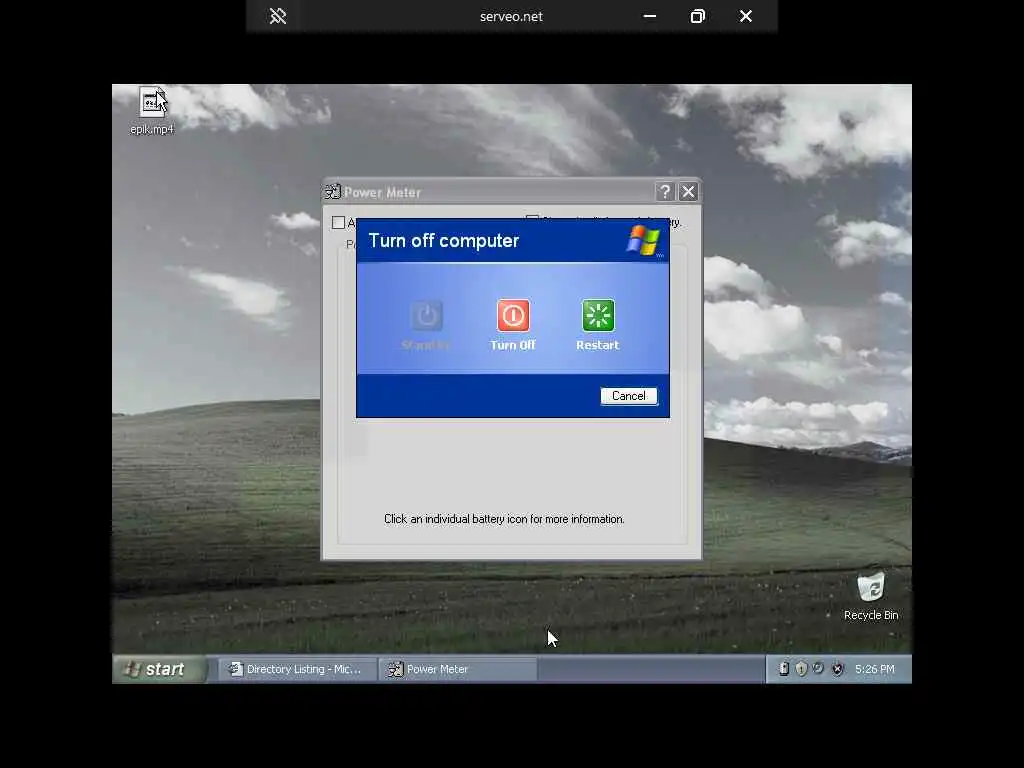Switch to Directory Listing taskbar window
The height and width of the screenshot is (768, 1024).
pyautogui.click(x=297, y=669)
